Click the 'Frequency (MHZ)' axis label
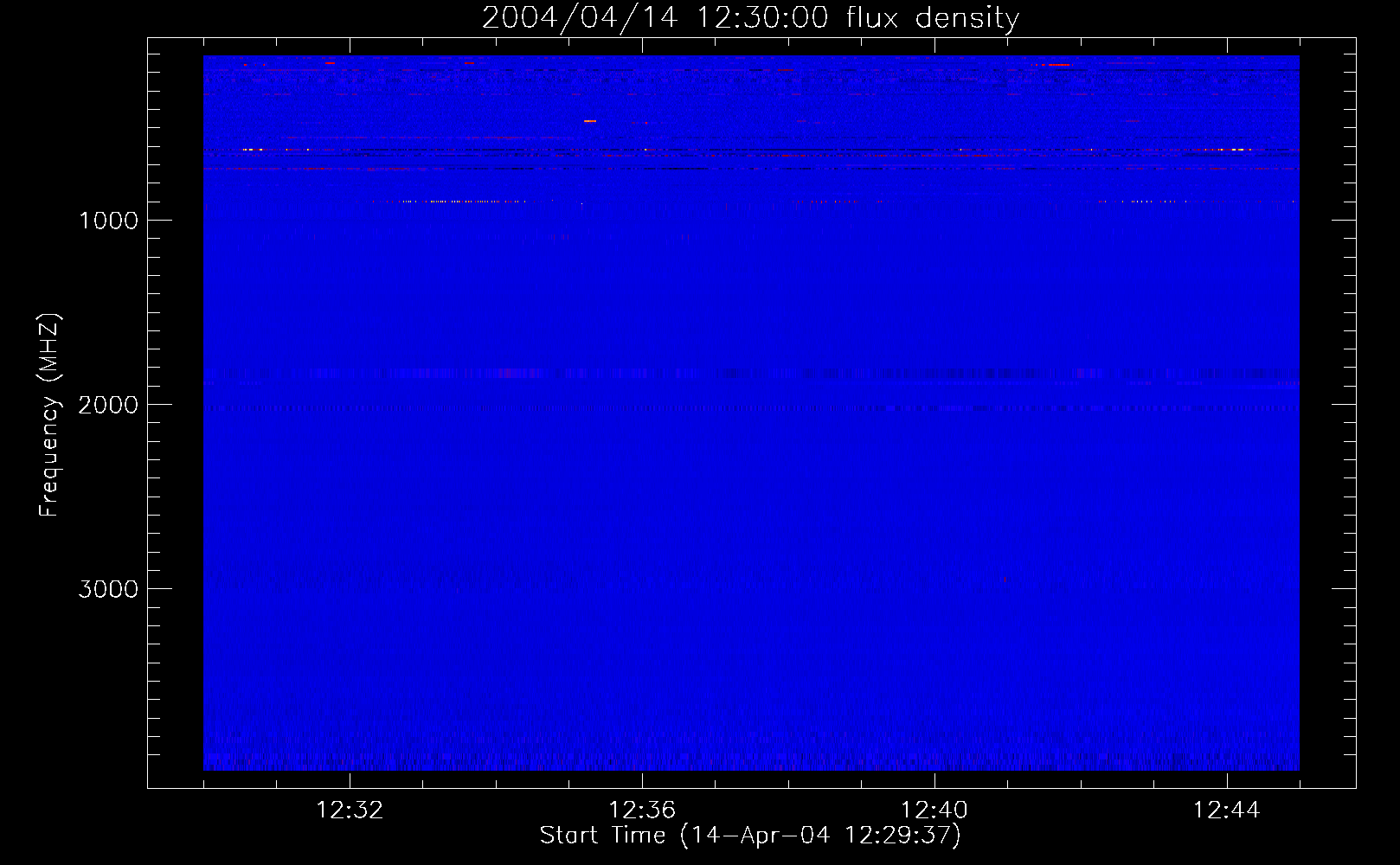Viewport: 1400px width, 865px height. [48, 415]
